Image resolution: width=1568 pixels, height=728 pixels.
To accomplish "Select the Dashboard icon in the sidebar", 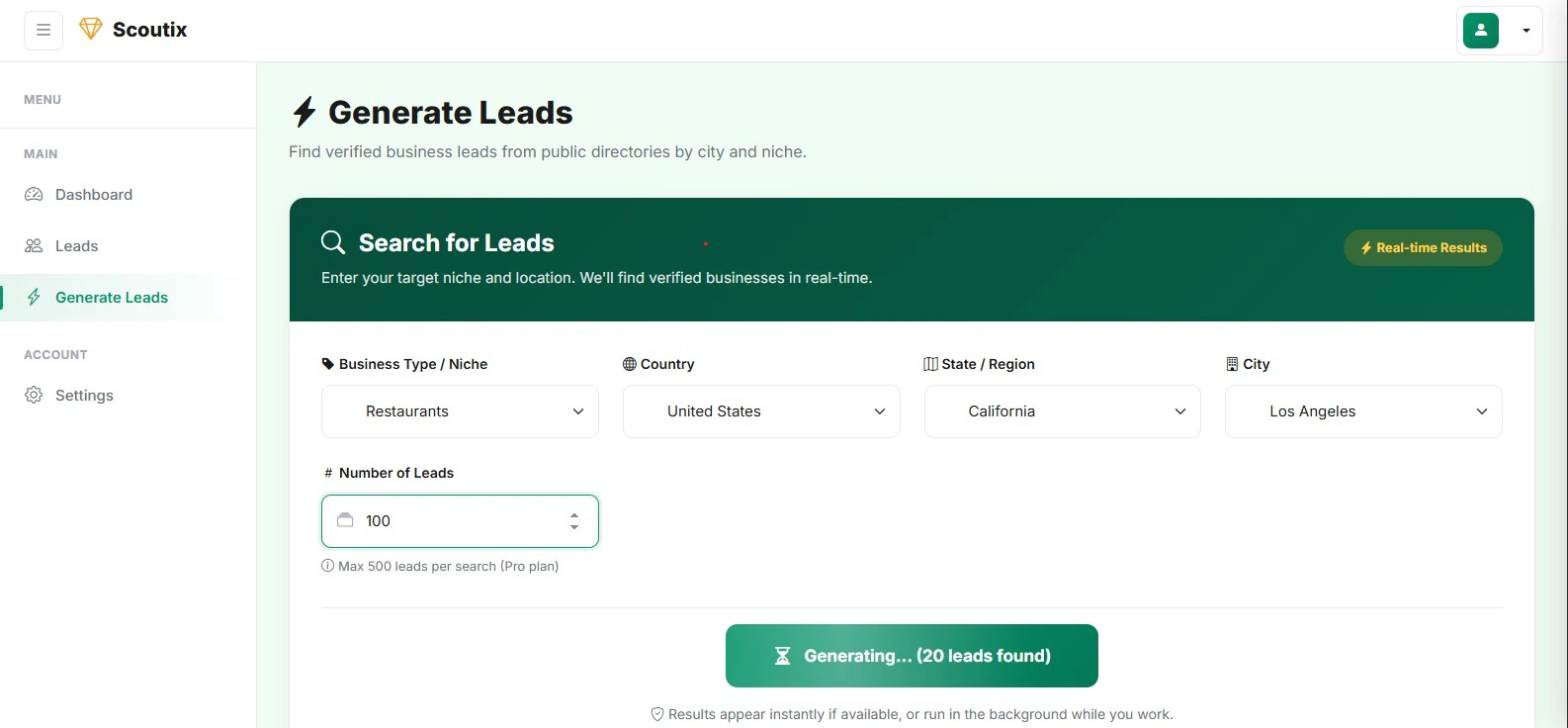I will click(x=34, y=194).
